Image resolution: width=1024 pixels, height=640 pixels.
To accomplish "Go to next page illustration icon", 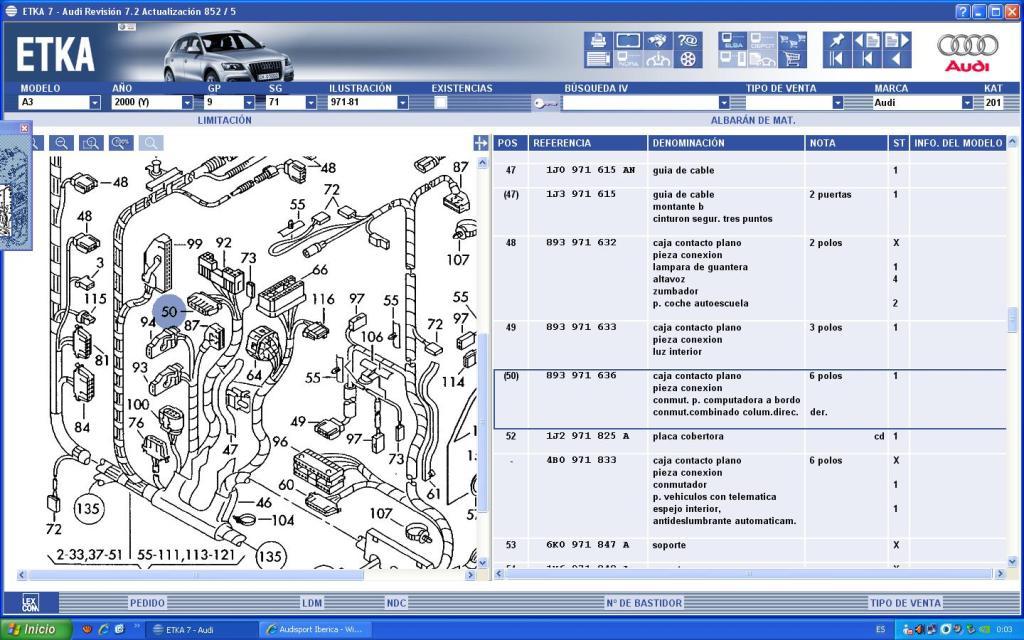I will tap(897, 40).
